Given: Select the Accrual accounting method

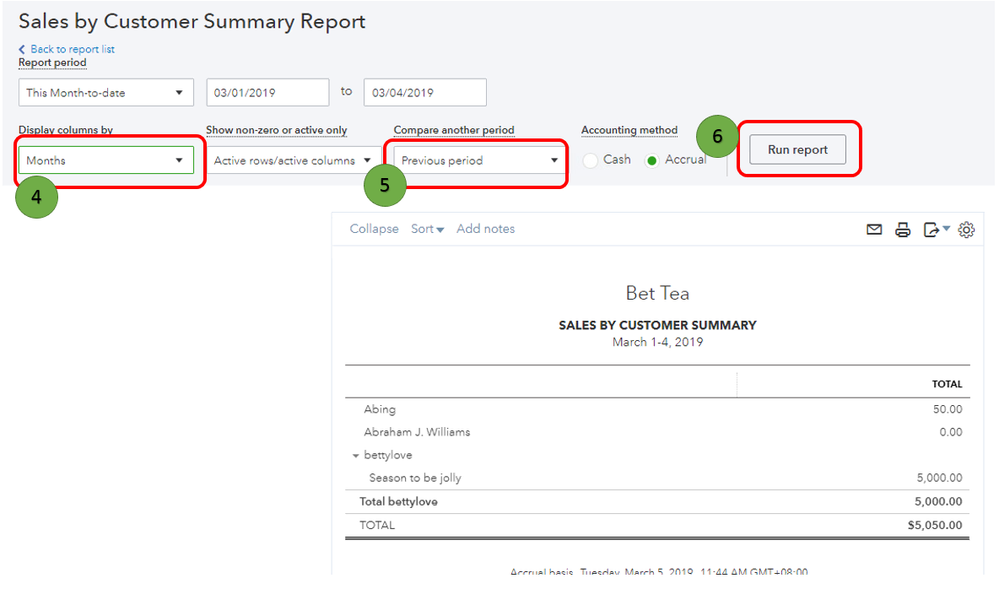Looking at the screenshot, I should pos(652,161).
